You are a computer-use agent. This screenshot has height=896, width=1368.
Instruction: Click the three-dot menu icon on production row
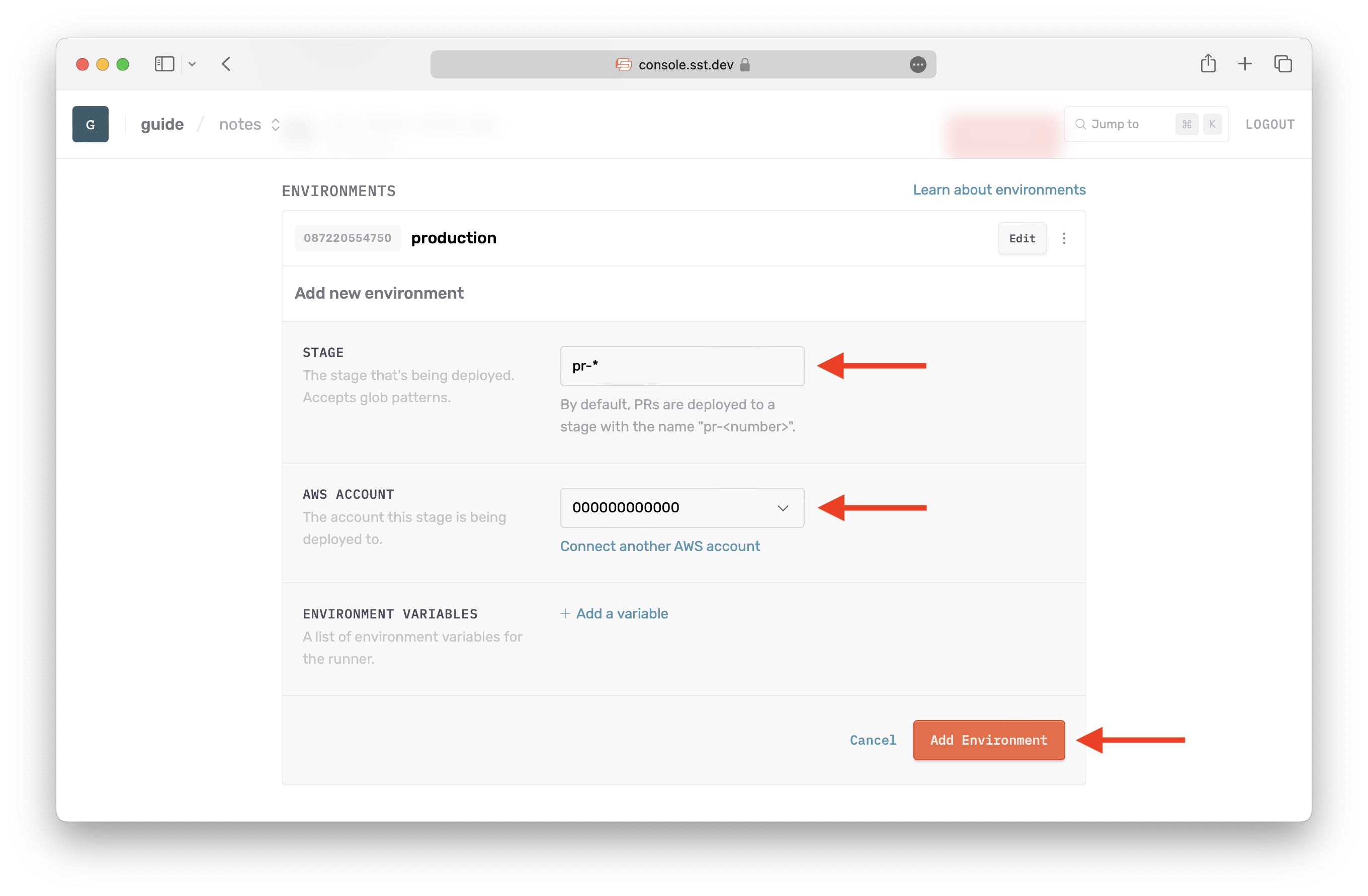click(1064, 238)
